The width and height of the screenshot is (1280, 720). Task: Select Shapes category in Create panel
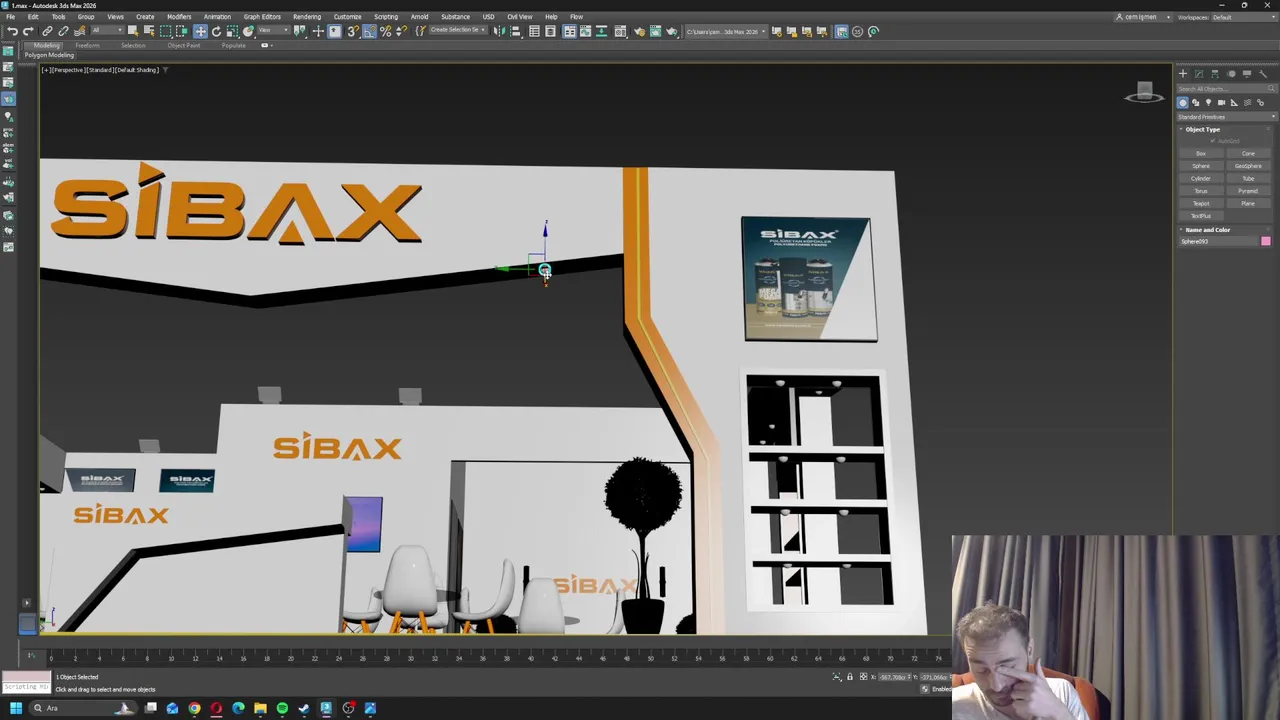coord(1196,102)
